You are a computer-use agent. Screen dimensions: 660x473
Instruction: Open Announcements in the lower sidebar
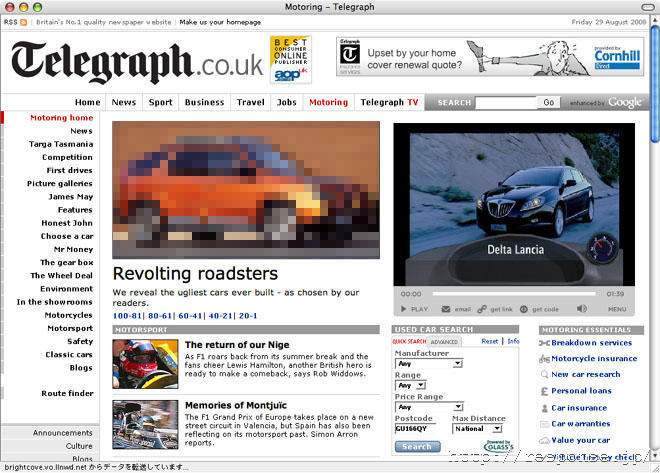pyautogui.click(x=63, y=433)
